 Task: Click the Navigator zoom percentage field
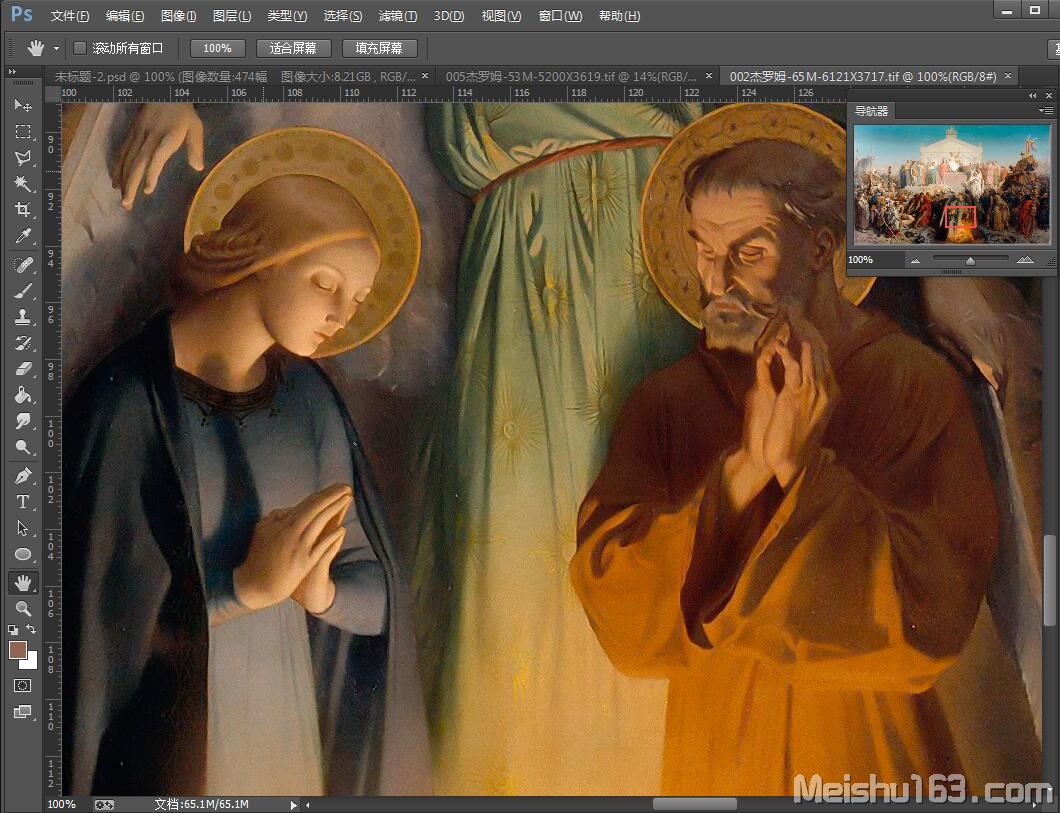click(x=874, y=260)
